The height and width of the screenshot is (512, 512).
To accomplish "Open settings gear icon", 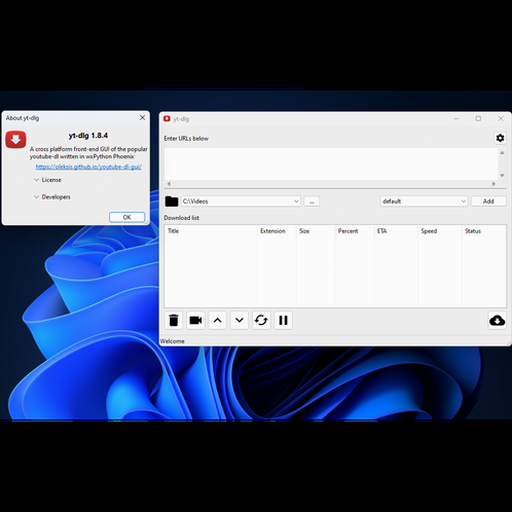I will pyautogui.click(x=500, y=138).
